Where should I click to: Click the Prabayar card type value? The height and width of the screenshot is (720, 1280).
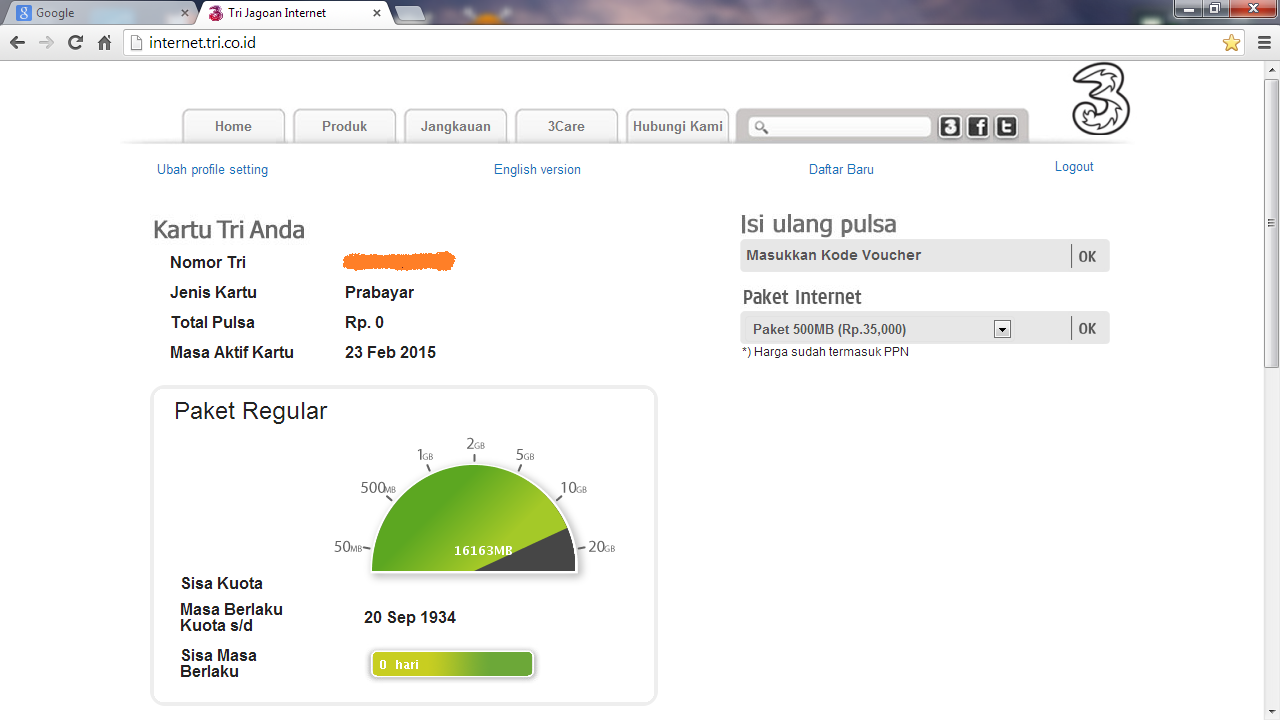point(379,293)
